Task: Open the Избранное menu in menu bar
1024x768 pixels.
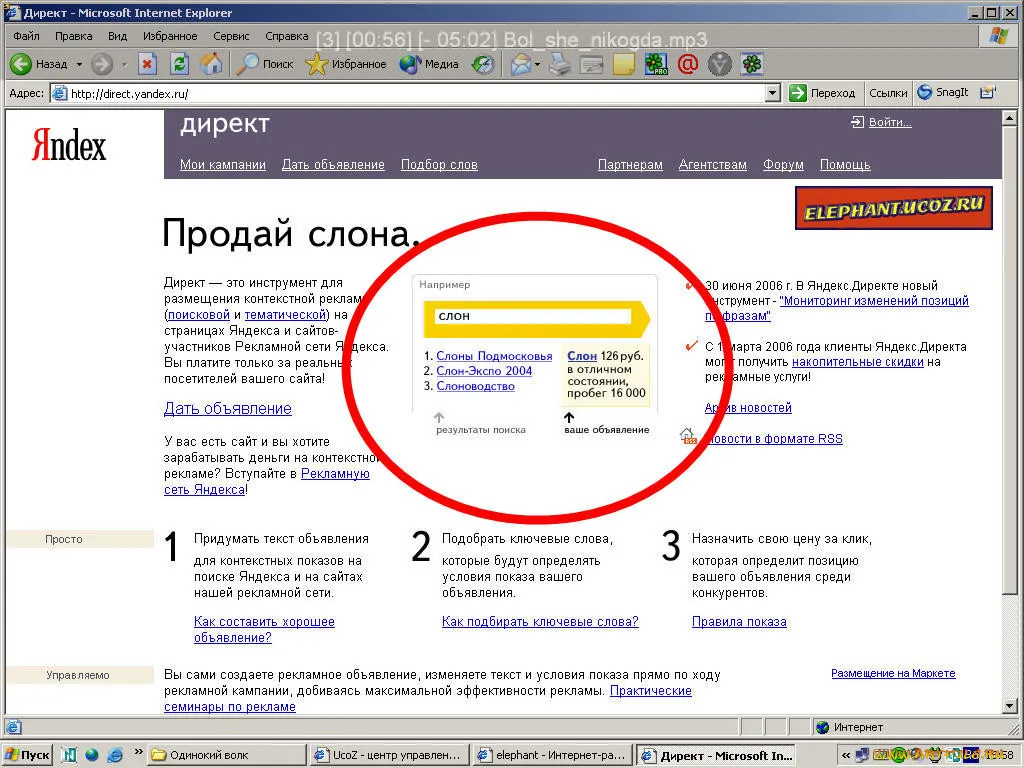Action: point(170,36)
